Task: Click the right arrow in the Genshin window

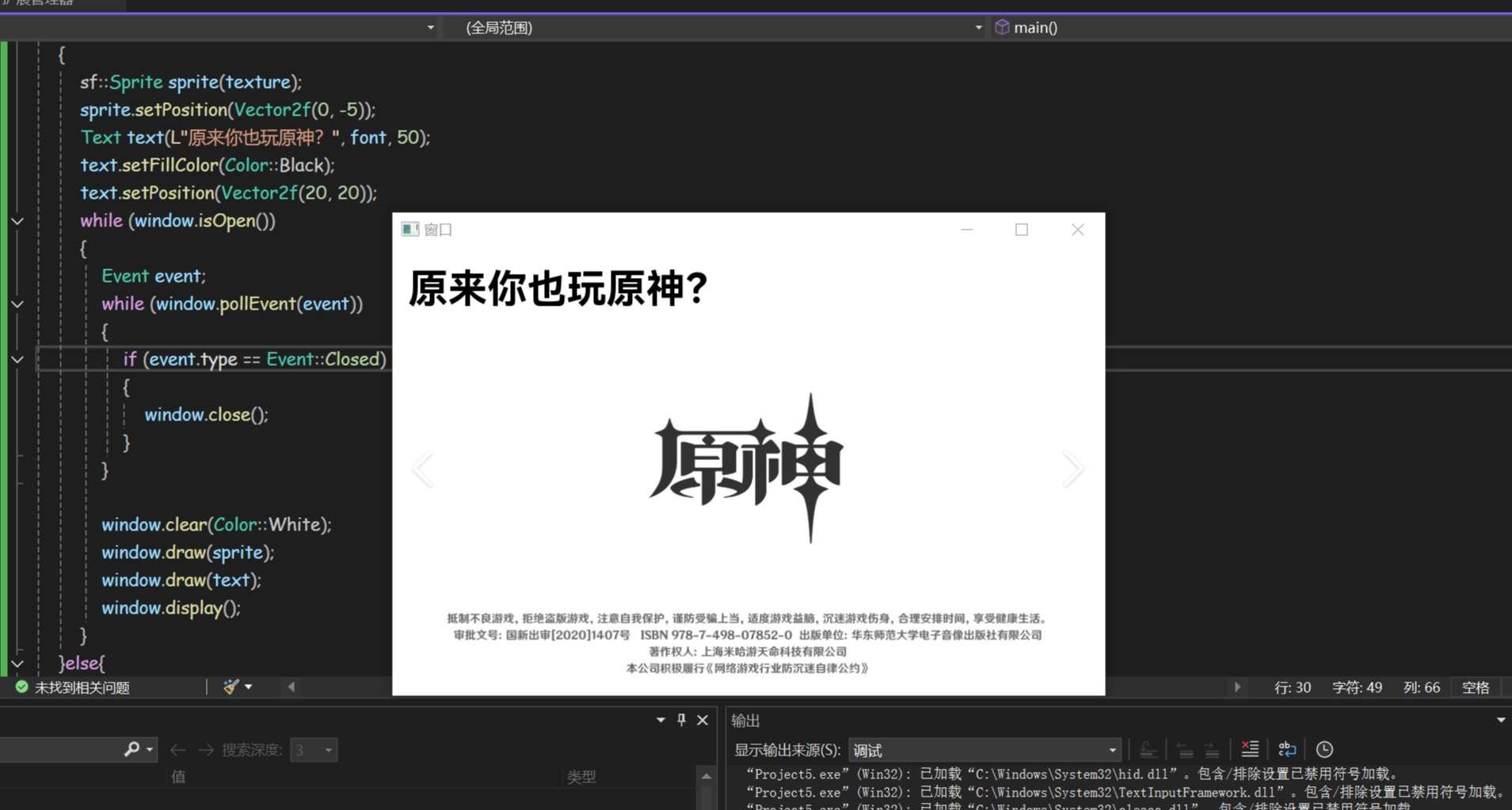Action: [1073, 468]
